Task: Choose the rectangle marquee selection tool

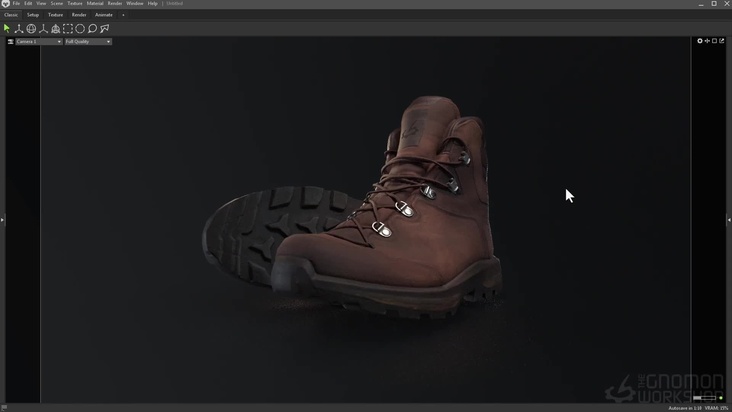Action: [68, 29]
